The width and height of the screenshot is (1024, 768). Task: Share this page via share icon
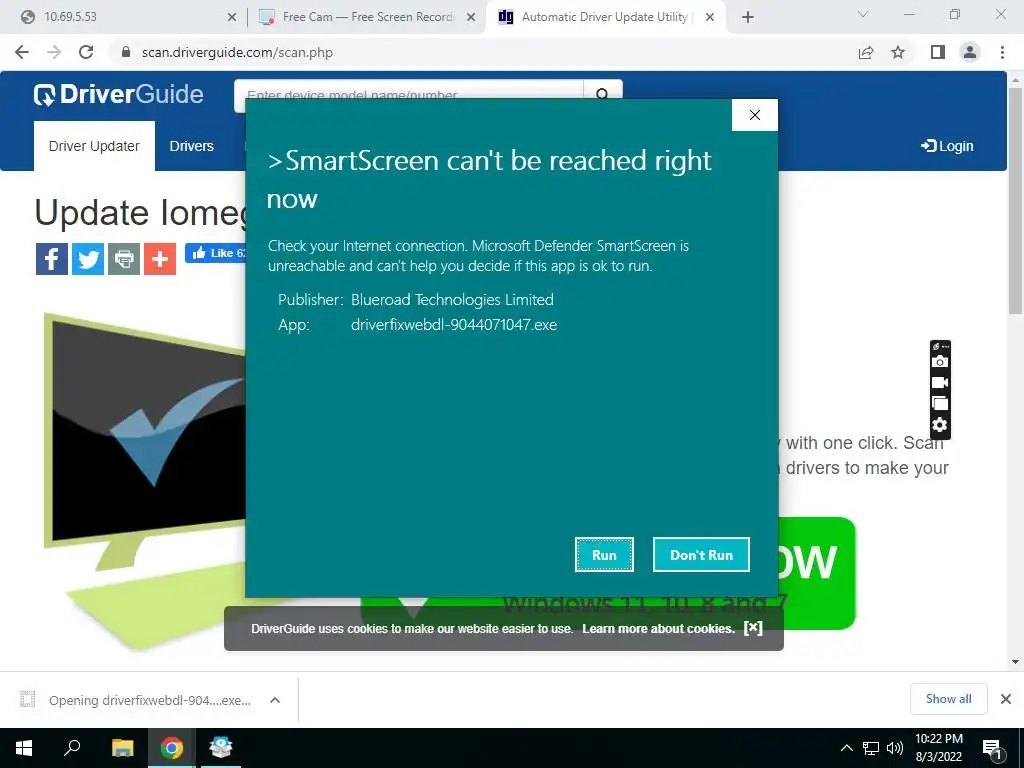coord(866,52)
